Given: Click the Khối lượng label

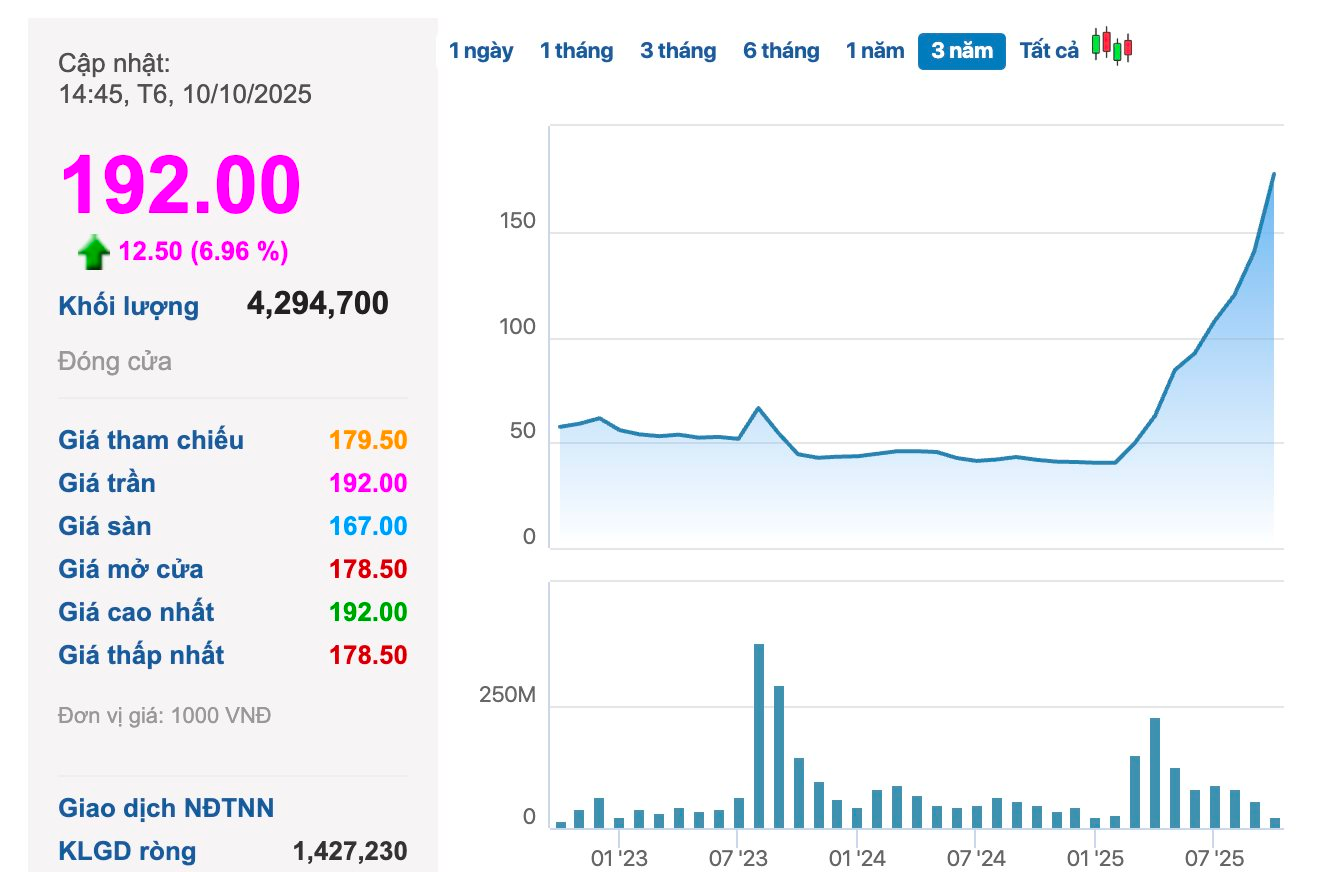Looking at the screenshot, I should pyautogui.click(x=128, y=306).
